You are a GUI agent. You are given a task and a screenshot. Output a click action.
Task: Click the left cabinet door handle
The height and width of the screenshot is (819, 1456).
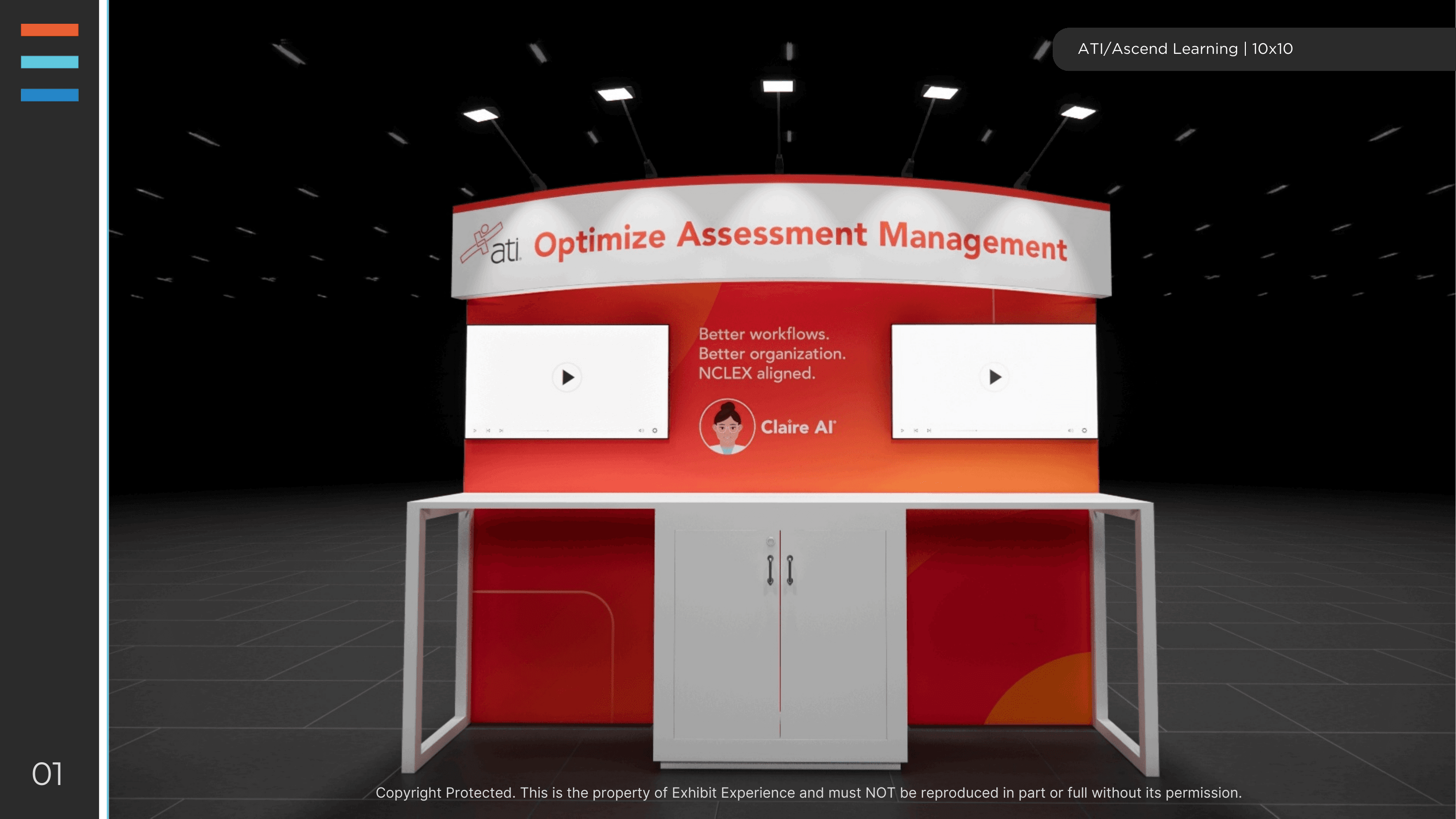[770, 570]
